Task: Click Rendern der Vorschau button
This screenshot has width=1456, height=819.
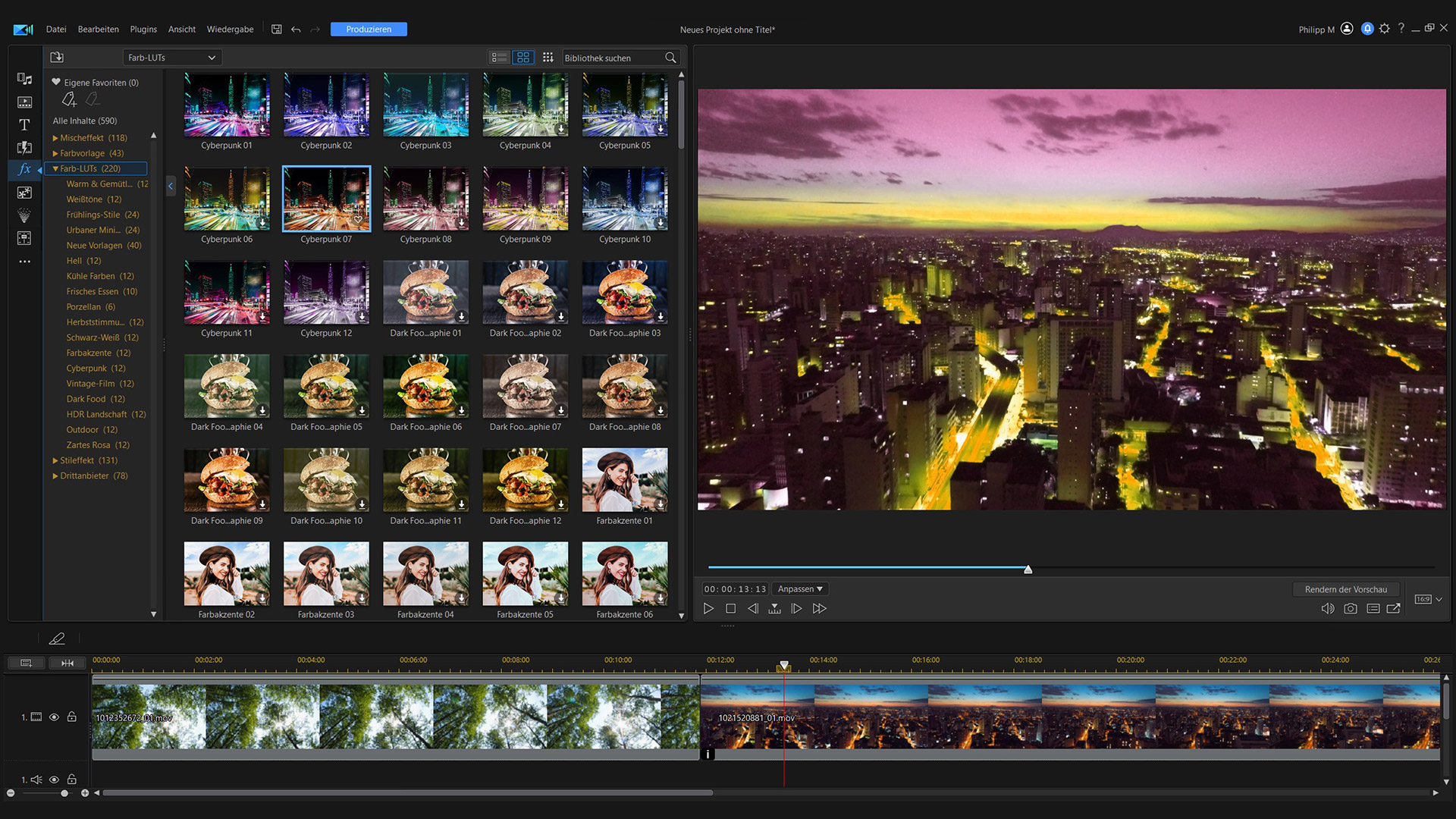Action: pos(1345,590)
